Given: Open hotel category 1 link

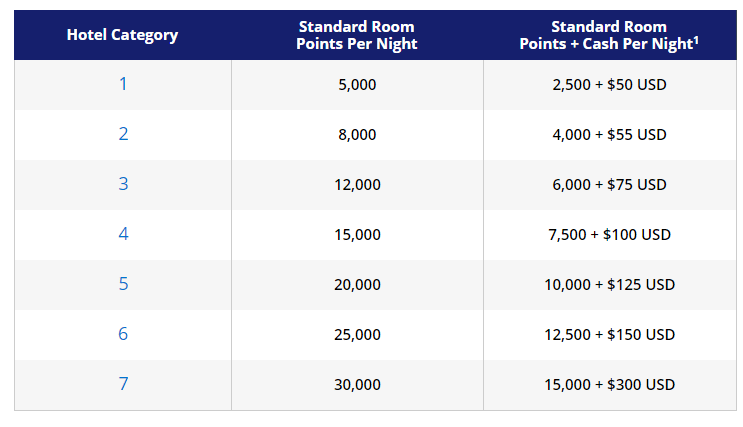Looking at the screenshot, I should [123, 84].
